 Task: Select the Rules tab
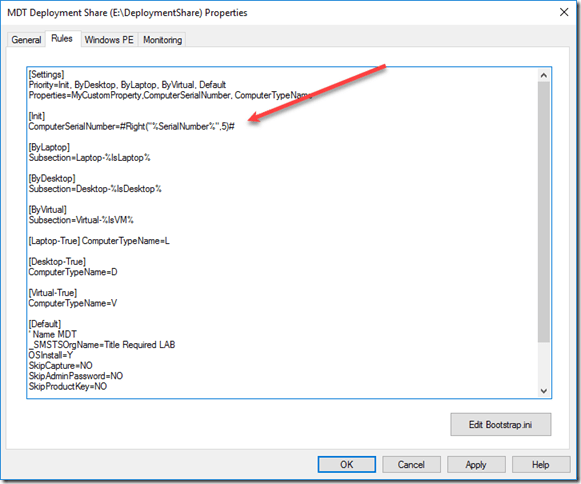(x=62, y=39)
